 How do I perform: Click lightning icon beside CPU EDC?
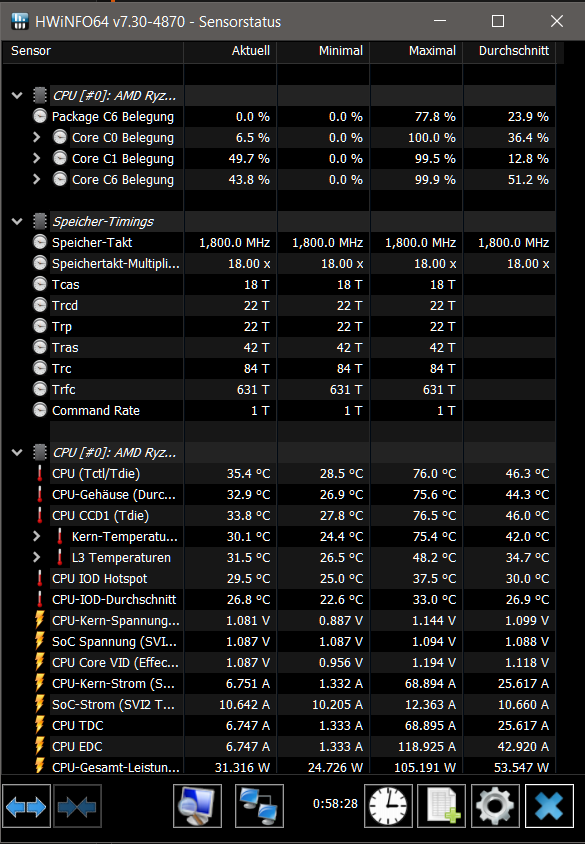click(x=39, y=746)
